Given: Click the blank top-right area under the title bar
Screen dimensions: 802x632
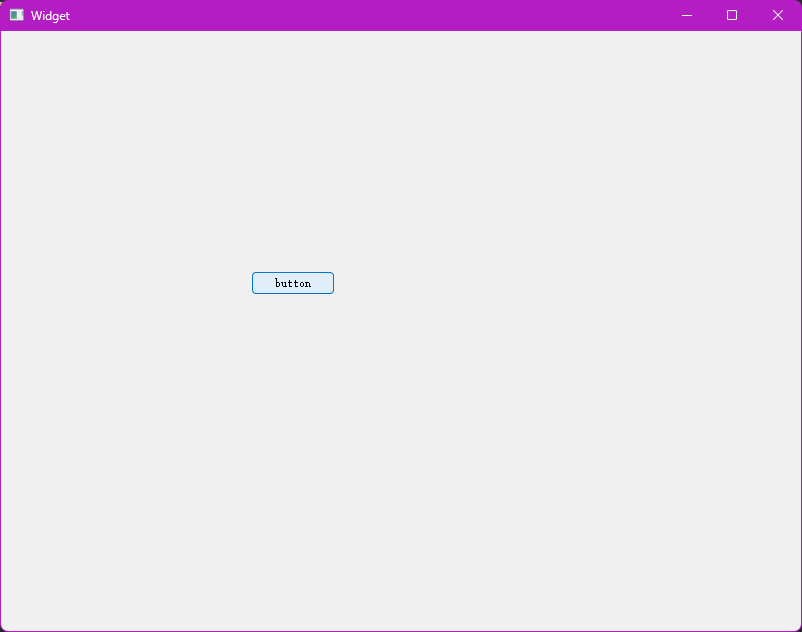Looking at the screenshot, I should point(720,80).
